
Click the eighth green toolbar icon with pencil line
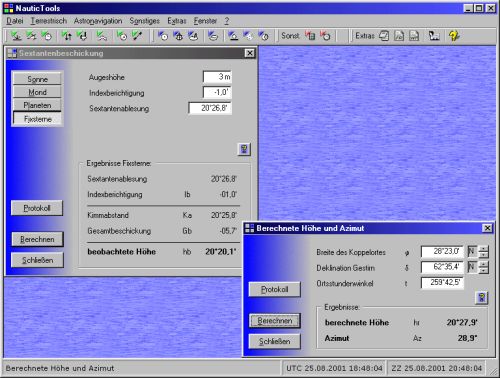[137, 36]
